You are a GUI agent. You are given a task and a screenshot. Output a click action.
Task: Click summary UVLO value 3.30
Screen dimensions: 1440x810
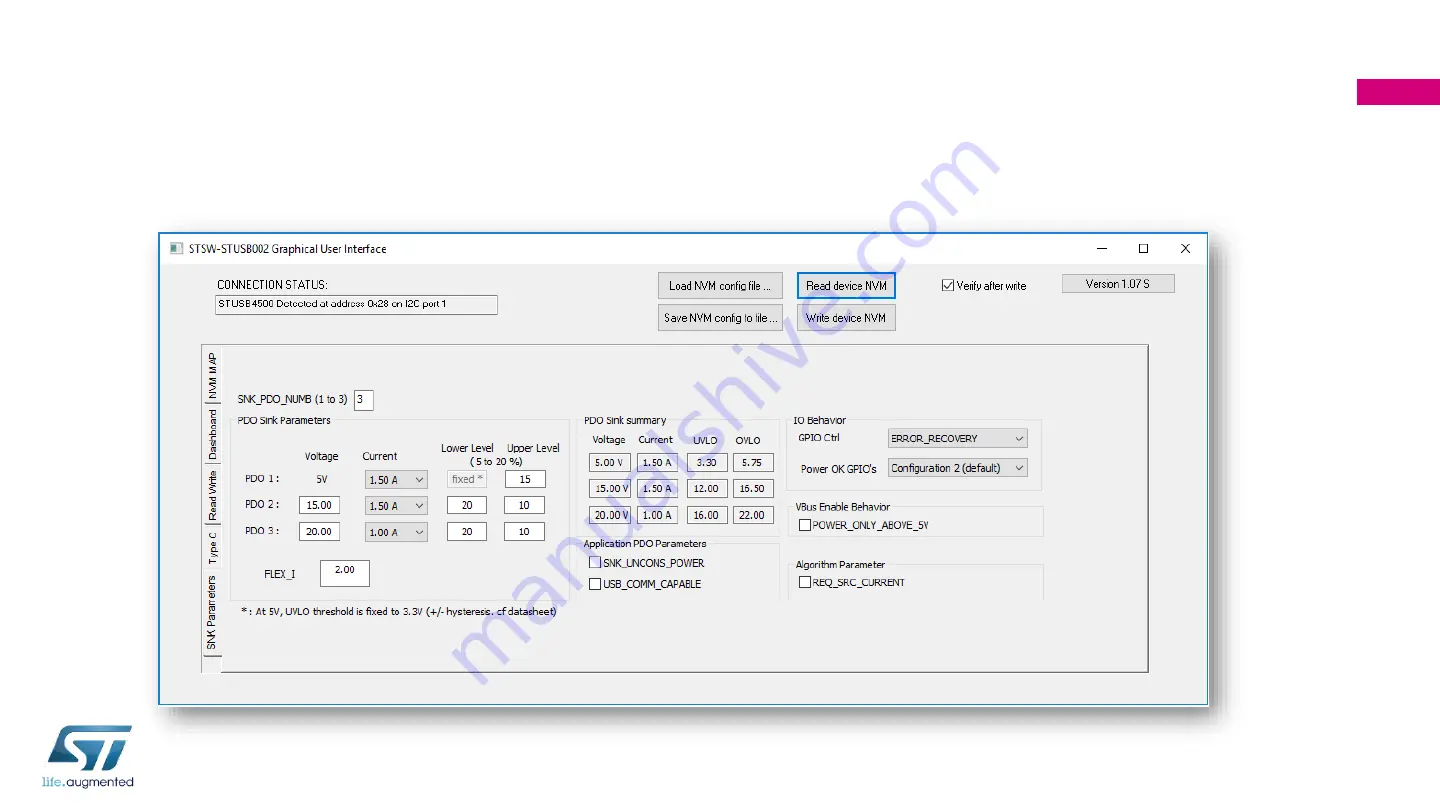point(707,463)
